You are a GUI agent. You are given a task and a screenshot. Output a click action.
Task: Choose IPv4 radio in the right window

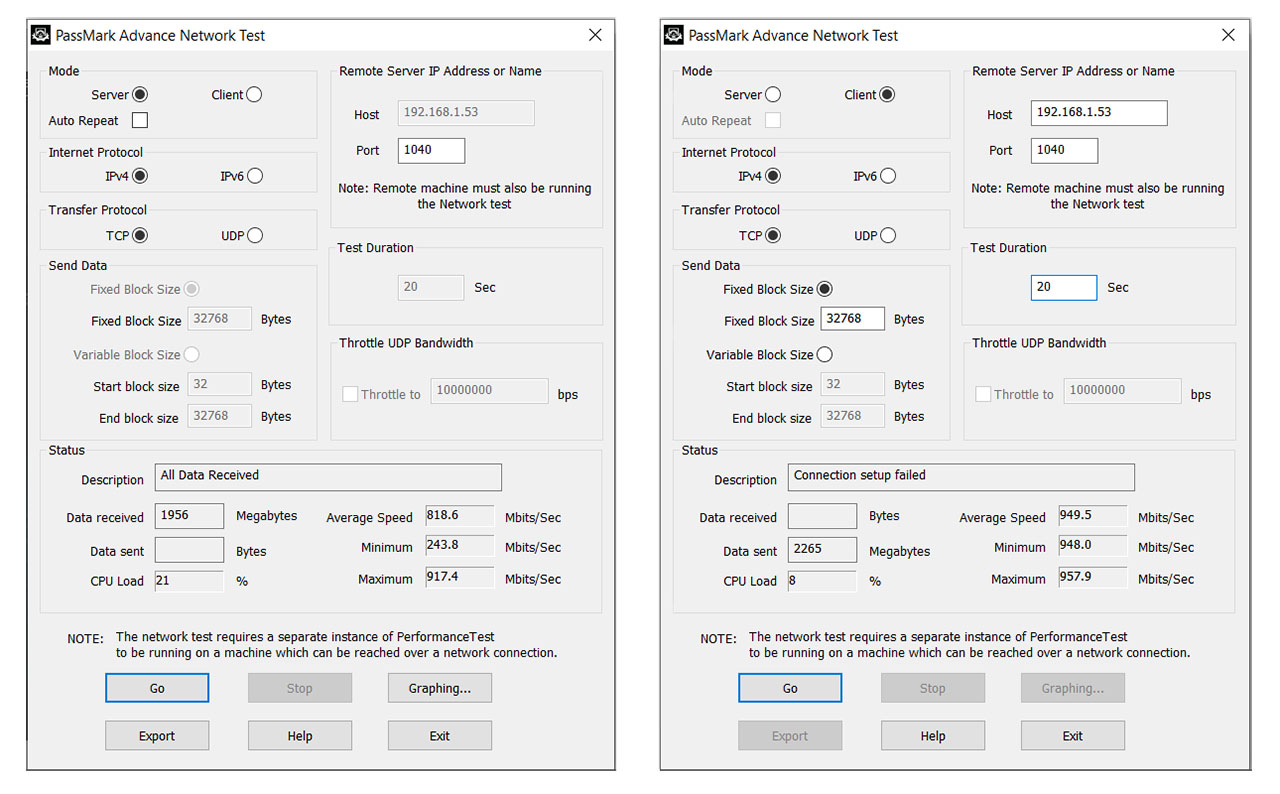click(773, 176)
